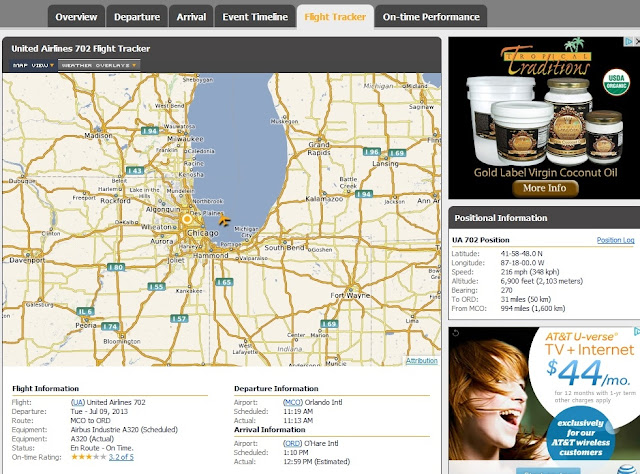Open the map Attribution link
This screenshot has height=474, width=640.
422,361
